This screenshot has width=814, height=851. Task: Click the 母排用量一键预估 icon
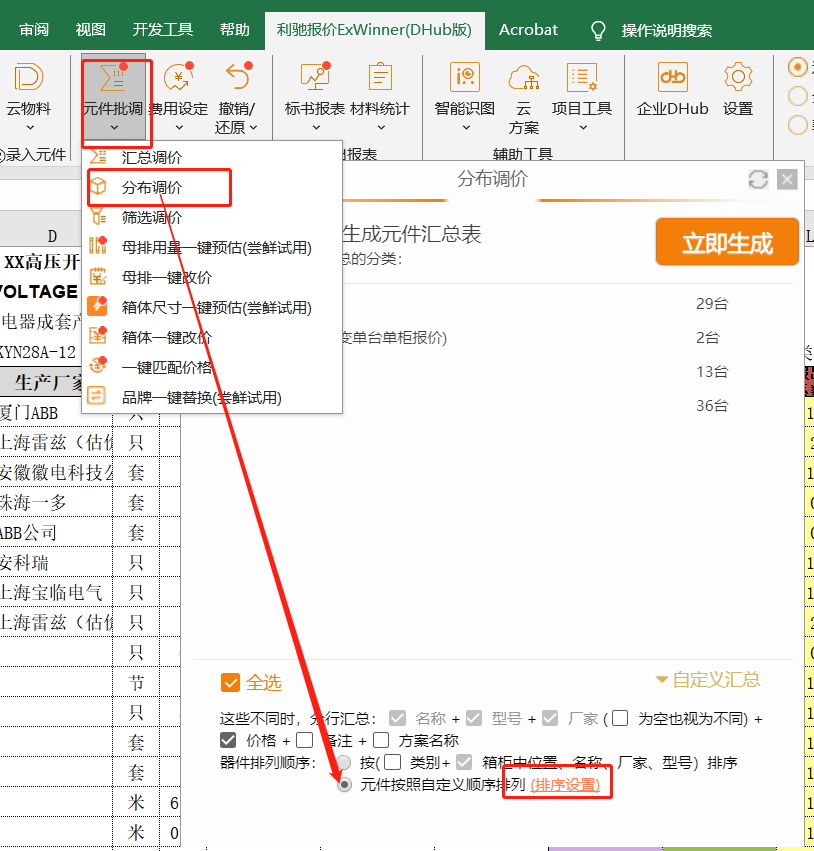point(98,247)
